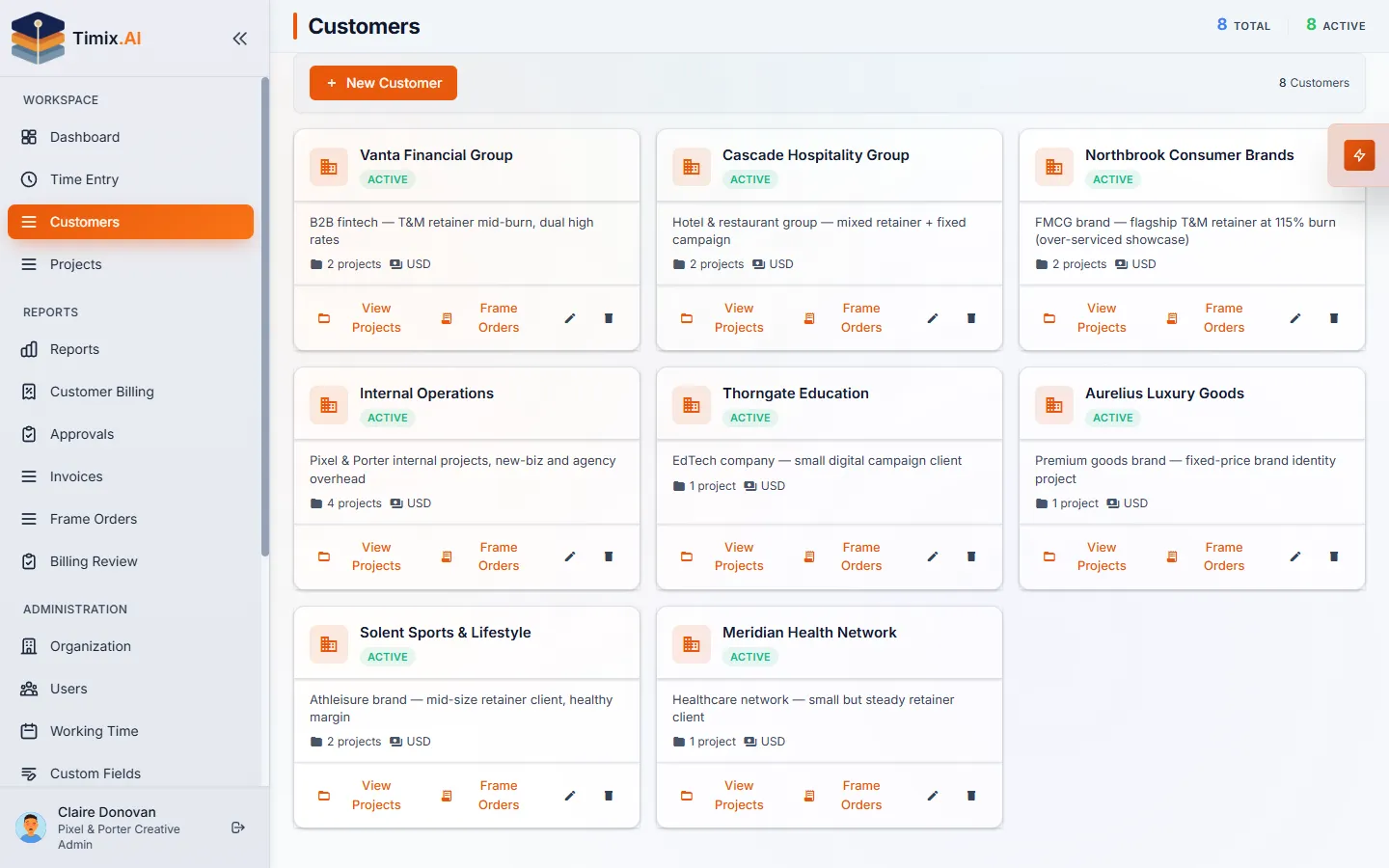The image size is (1389, 868).
Task: Delete Internal Operations customer
Action: (x=609, y=556)
